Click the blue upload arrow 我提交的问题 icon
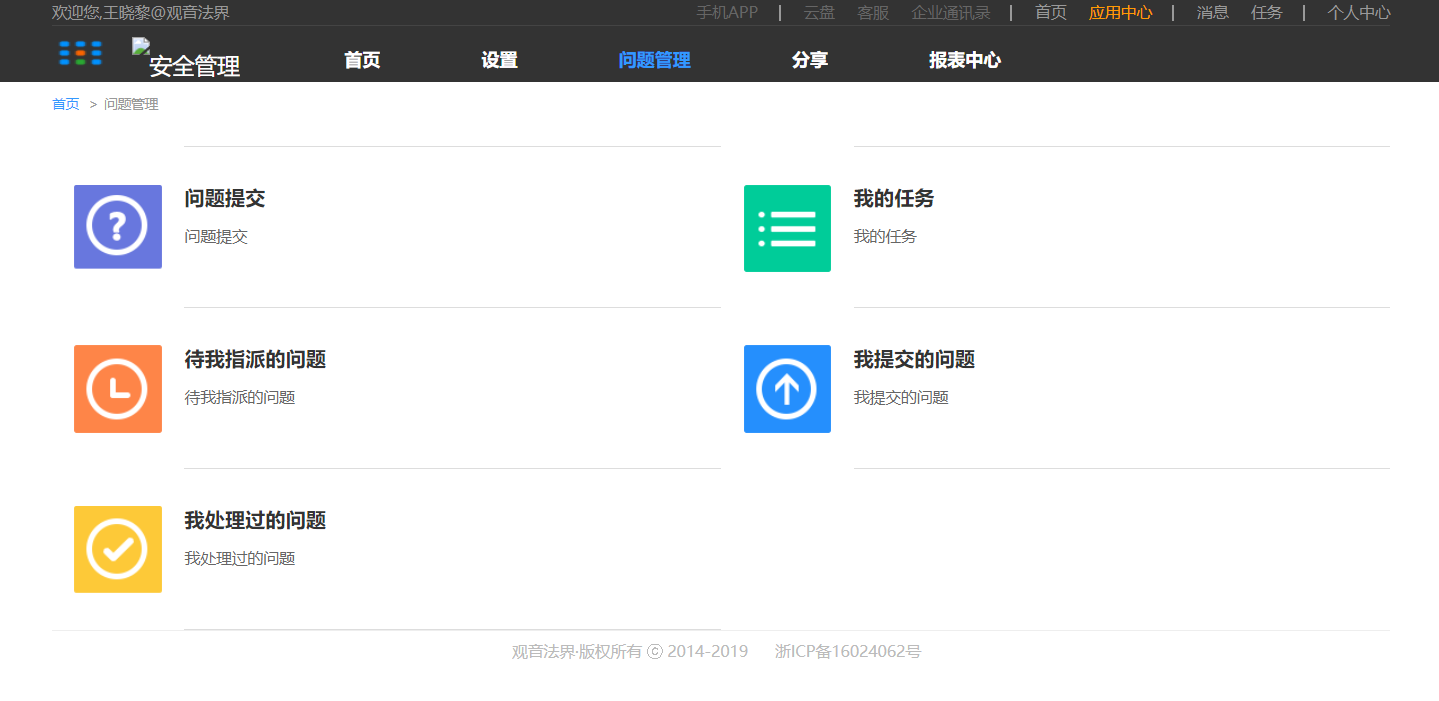1439x701 pixels. pyautogui.click(x=787, y=389)
